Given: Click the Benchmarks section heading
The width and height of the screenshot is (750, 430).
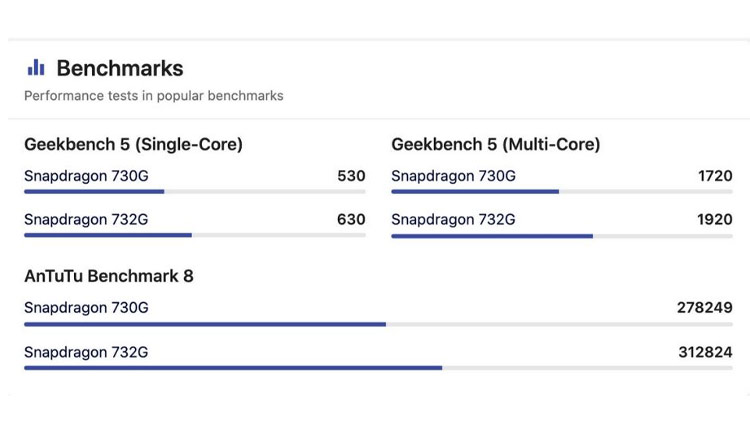Looking at the screenshot, I should pyautogui.click(x=120, y=68).
